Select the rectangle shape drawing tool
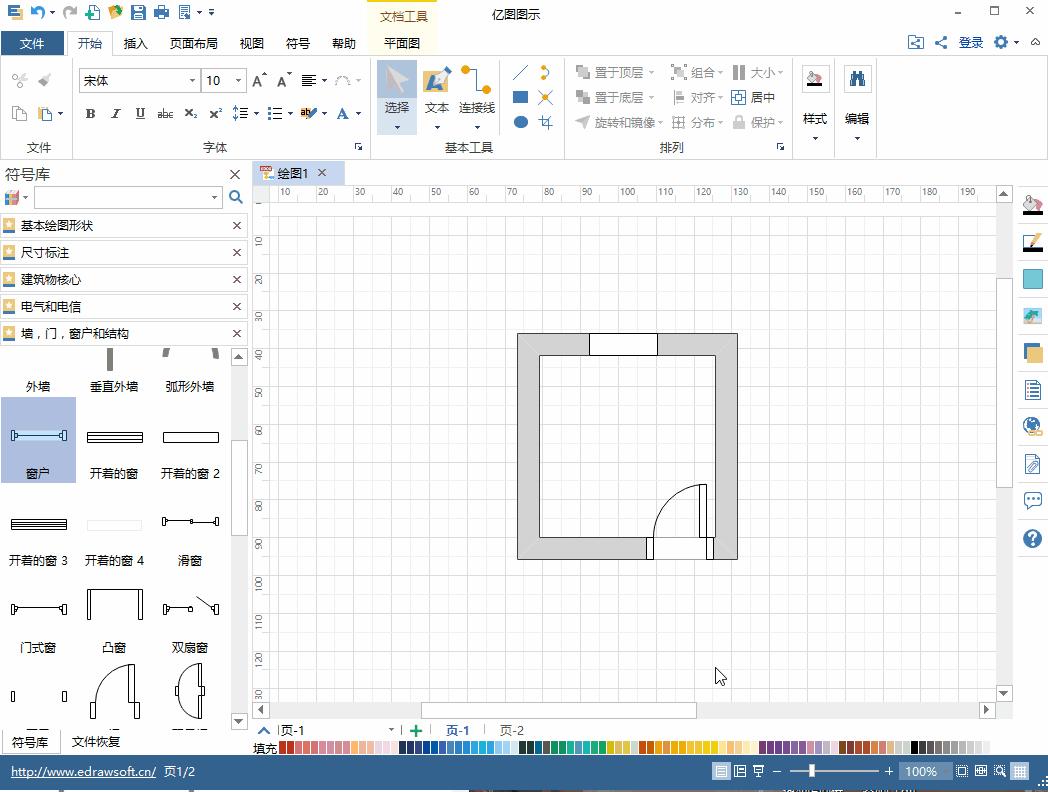 pyautogui.click(x=520, y=97)
